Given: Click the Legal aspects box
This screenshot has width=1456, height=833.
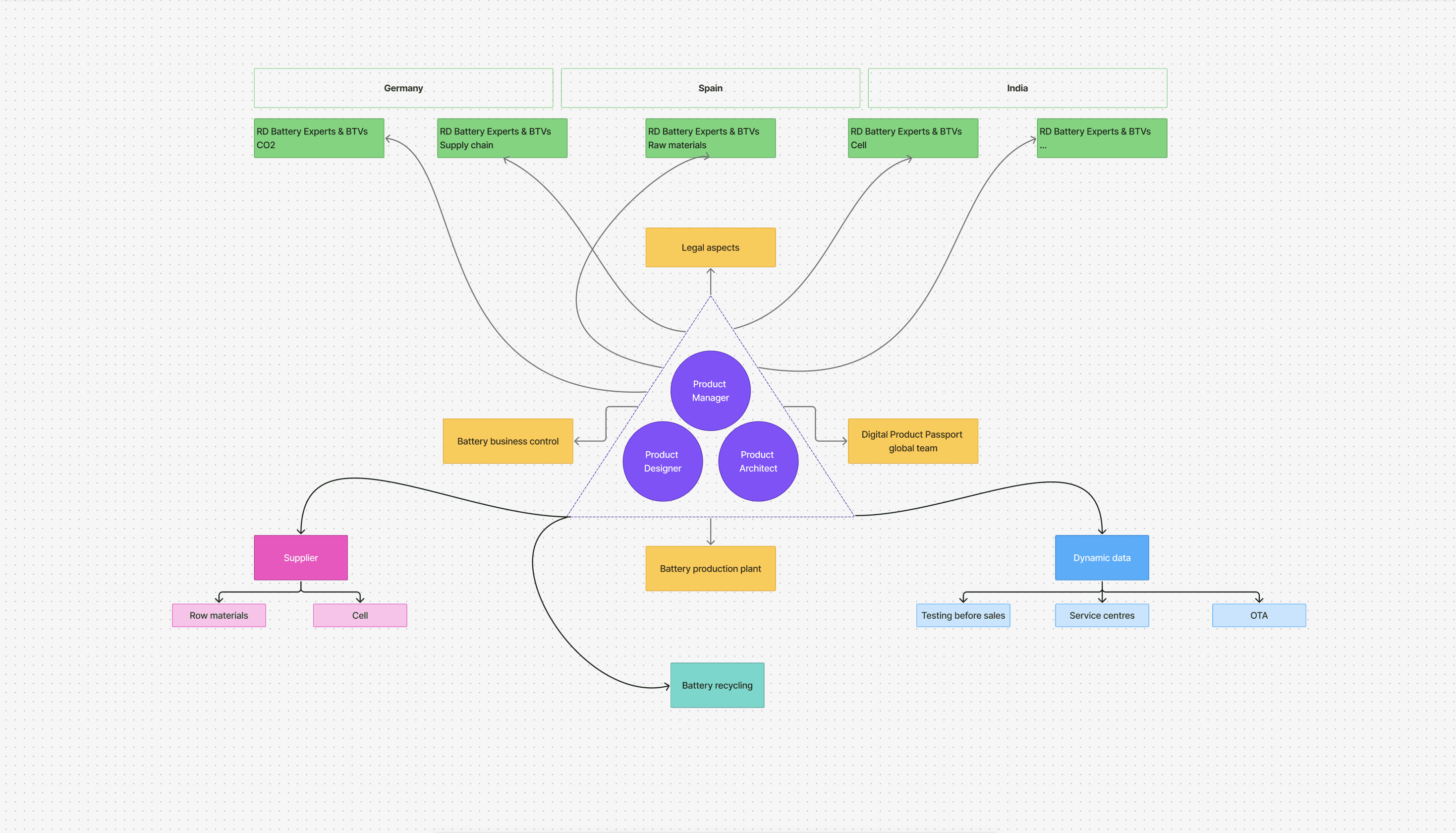Looking at the screenshot, I should pos(710,248).
